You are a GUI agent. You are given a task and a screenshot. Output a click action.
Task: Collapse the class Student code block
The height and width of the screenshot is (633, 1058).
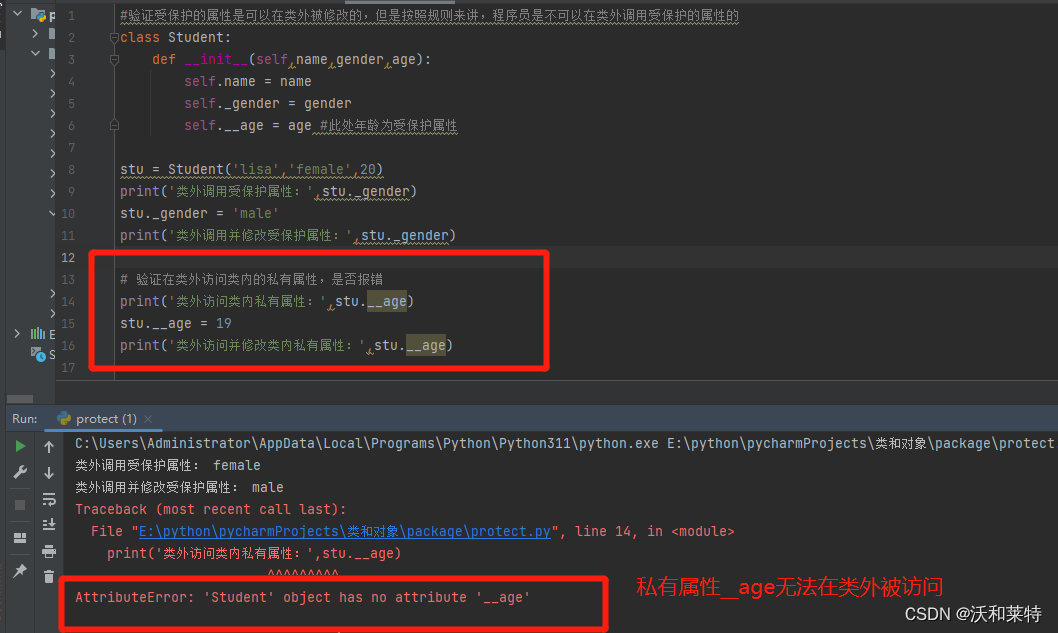click(114, 38)
